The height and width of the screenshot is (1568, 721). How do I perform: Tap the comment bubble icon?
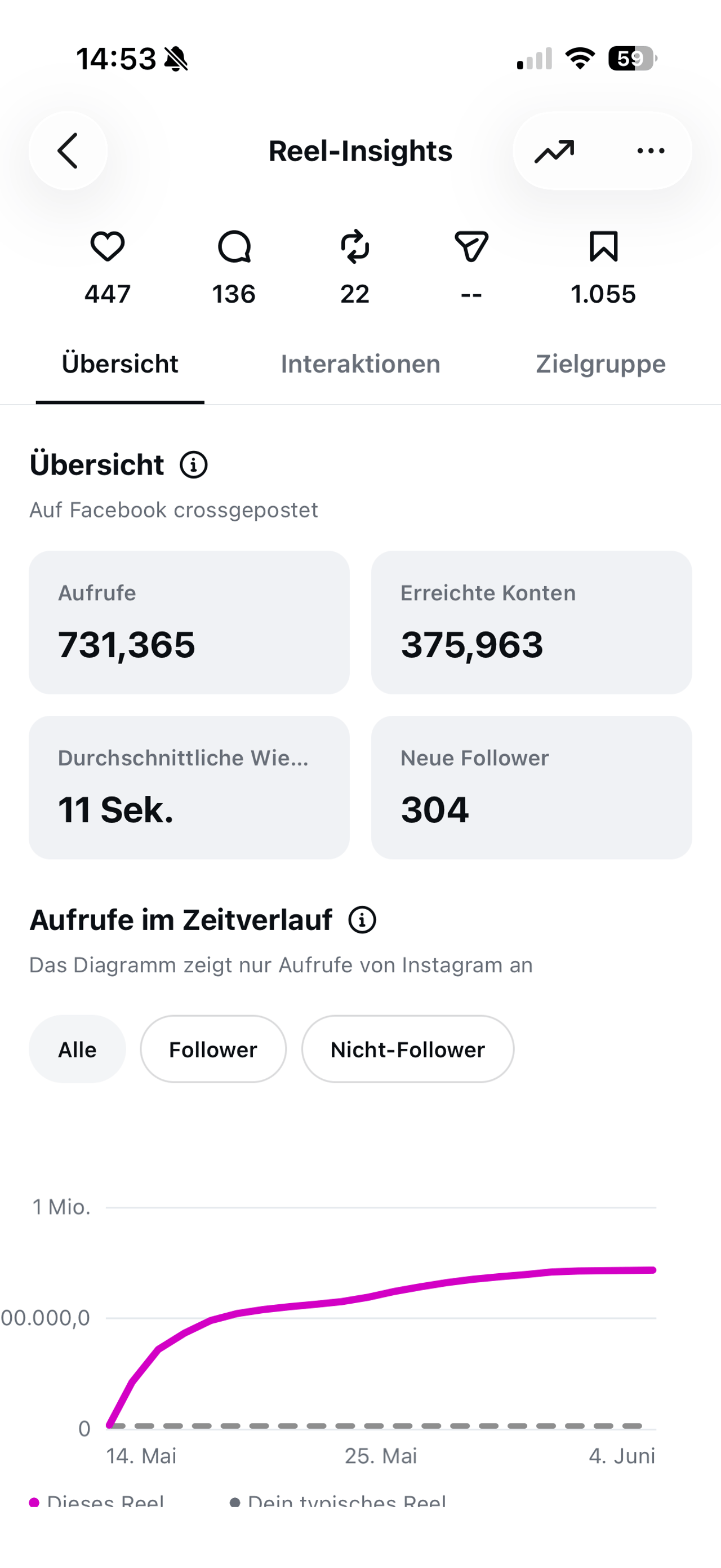234,246
